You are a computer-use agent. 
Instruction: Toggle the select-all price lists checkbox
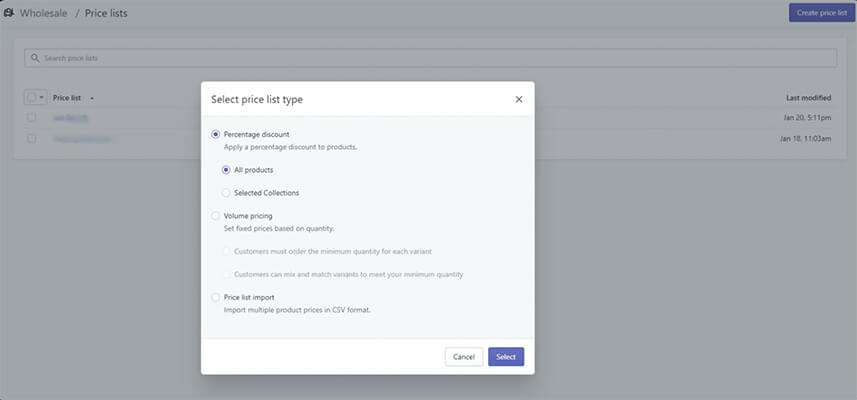[x=31, y=98]
